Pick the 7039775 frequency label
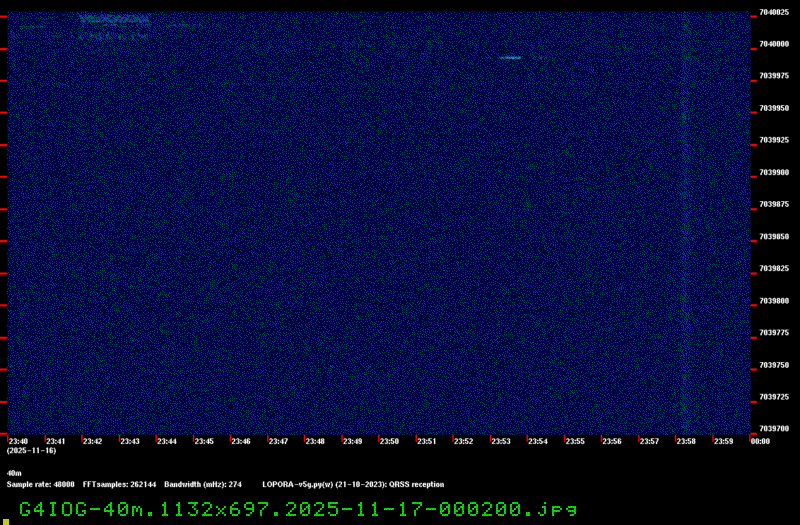 [774, 333]
